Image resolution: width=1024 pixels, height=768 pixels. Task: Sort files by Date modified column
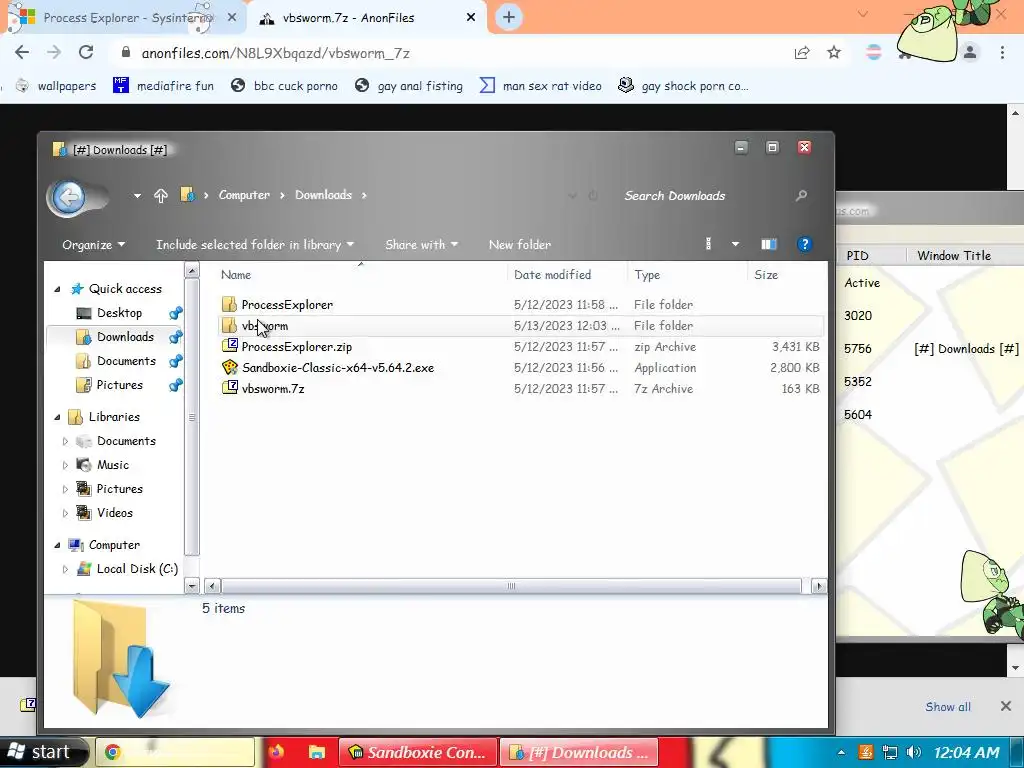(x=552, y=275)
